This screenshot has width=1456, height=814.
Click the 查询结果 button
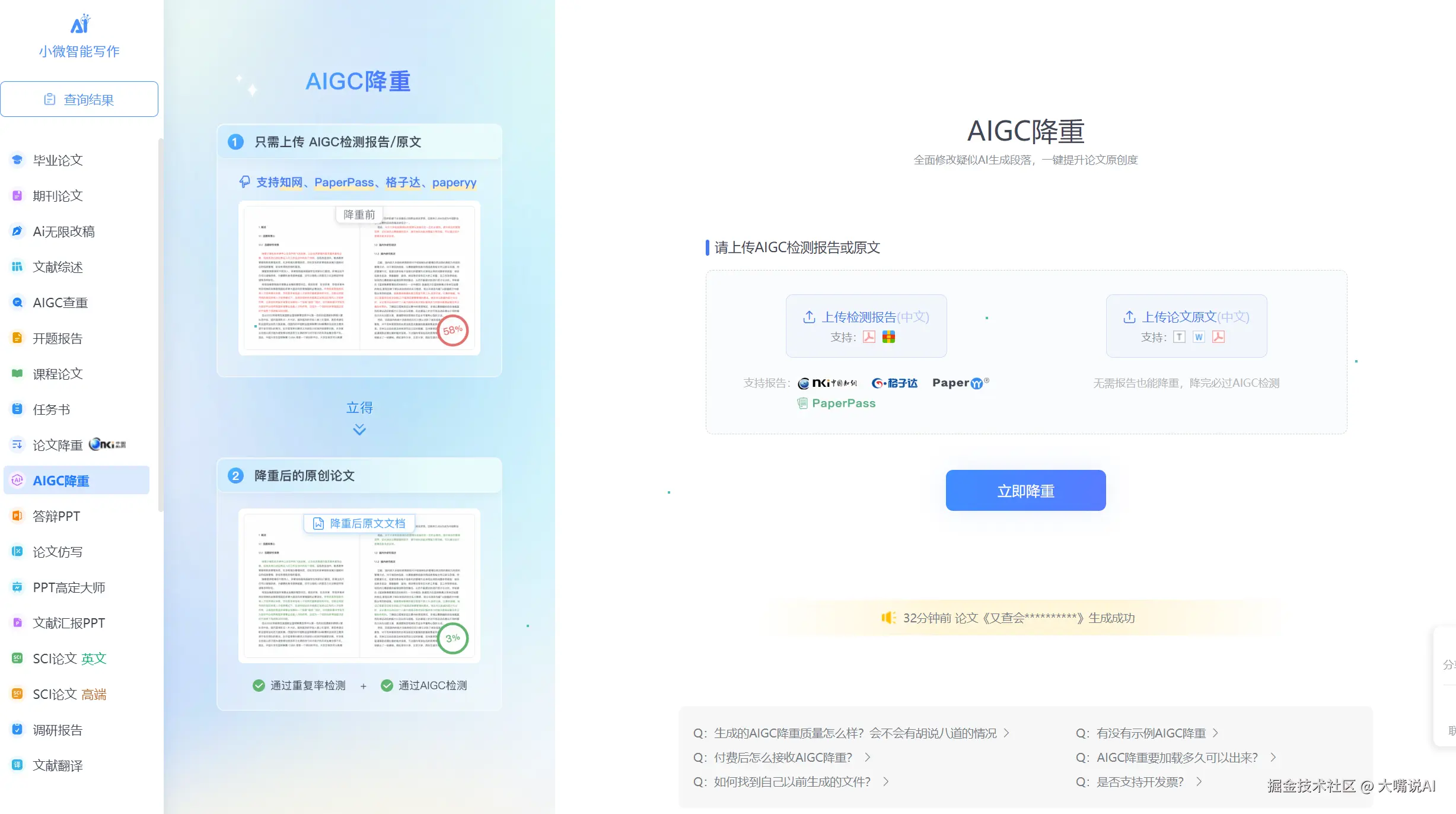79,99
